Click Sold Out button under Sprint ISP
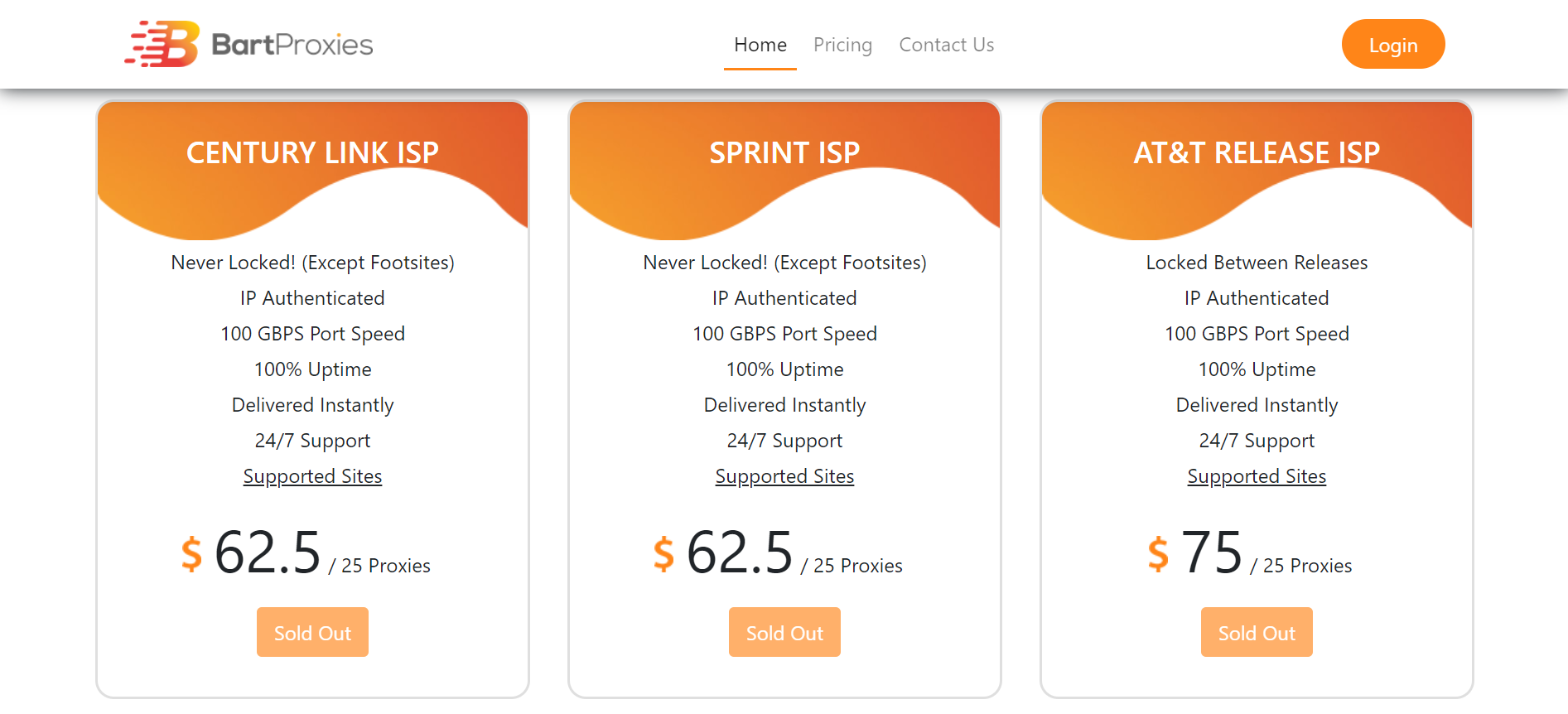This screenshot has height=714, width=1568. point(784,632)
